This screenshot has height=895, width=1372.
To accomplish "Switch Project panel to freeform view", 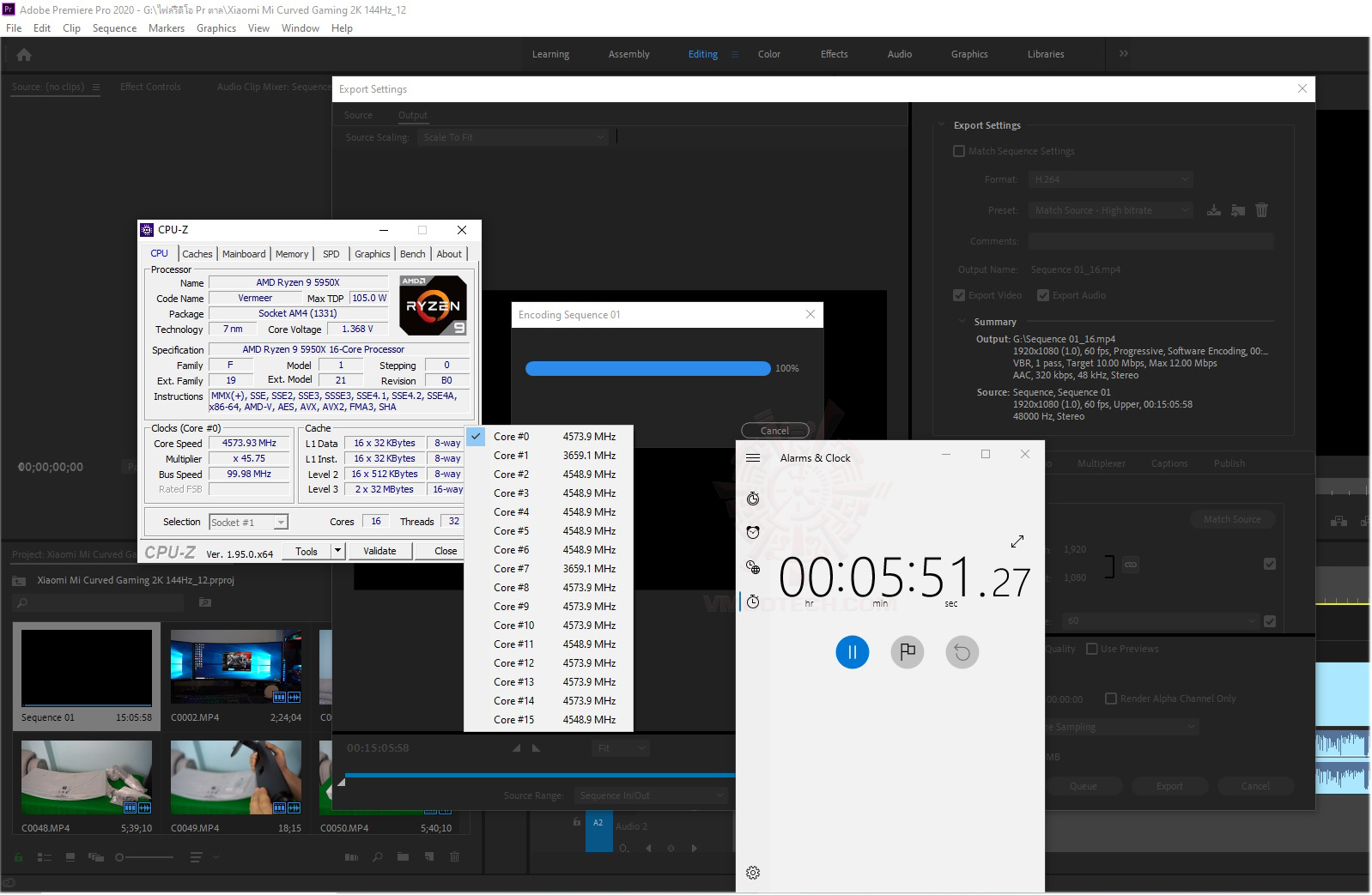I will [x=95, y=857].
